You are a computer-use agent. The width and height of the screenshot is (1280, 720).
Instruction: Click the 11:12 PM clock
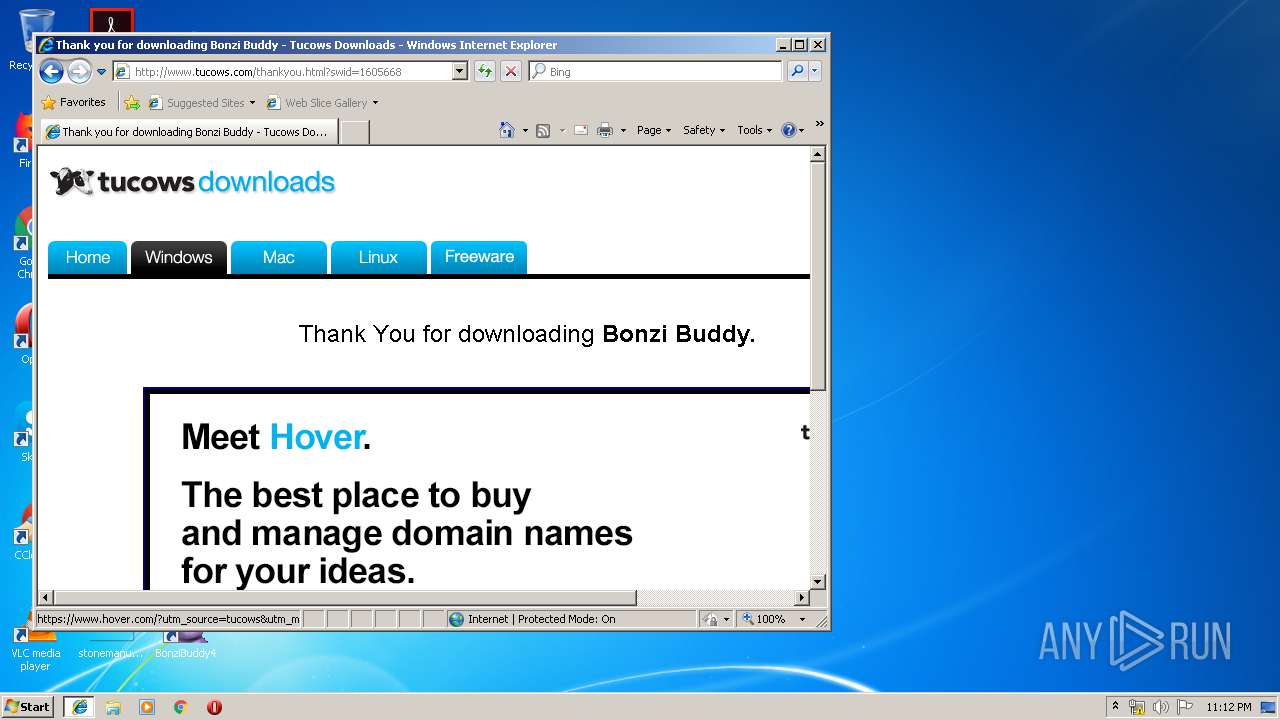(x=1228, y=707)
